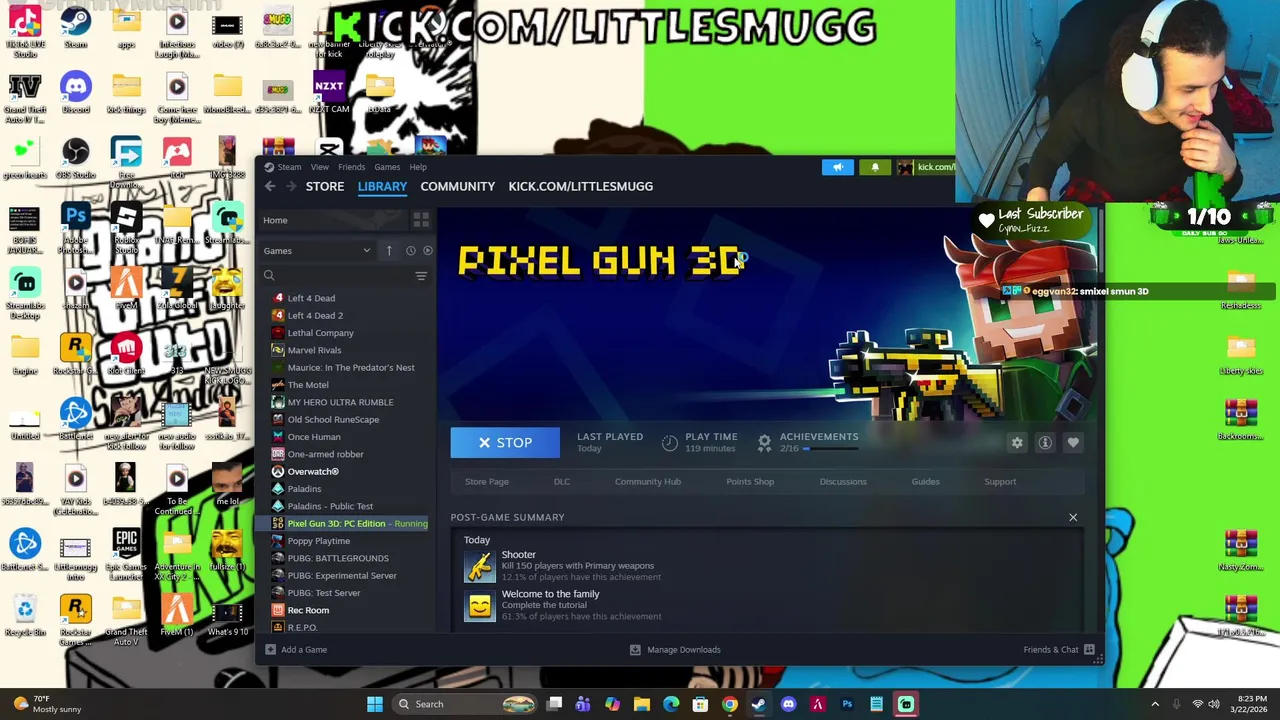The width and height of the screenshot is (1280, 720).
Task: Open the Community Hub link
Action: tap(648, 482)
